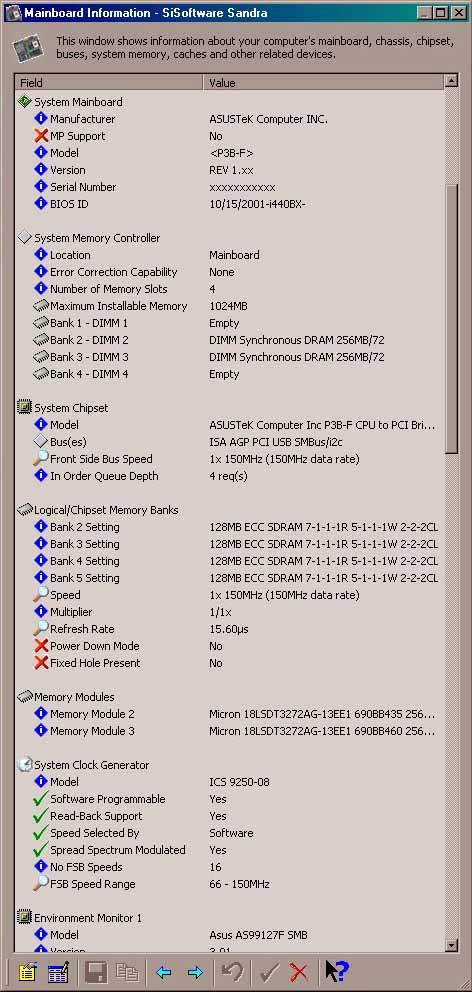Click the red X cancel icon
The image size is (472, 992).
coord(298,972)
